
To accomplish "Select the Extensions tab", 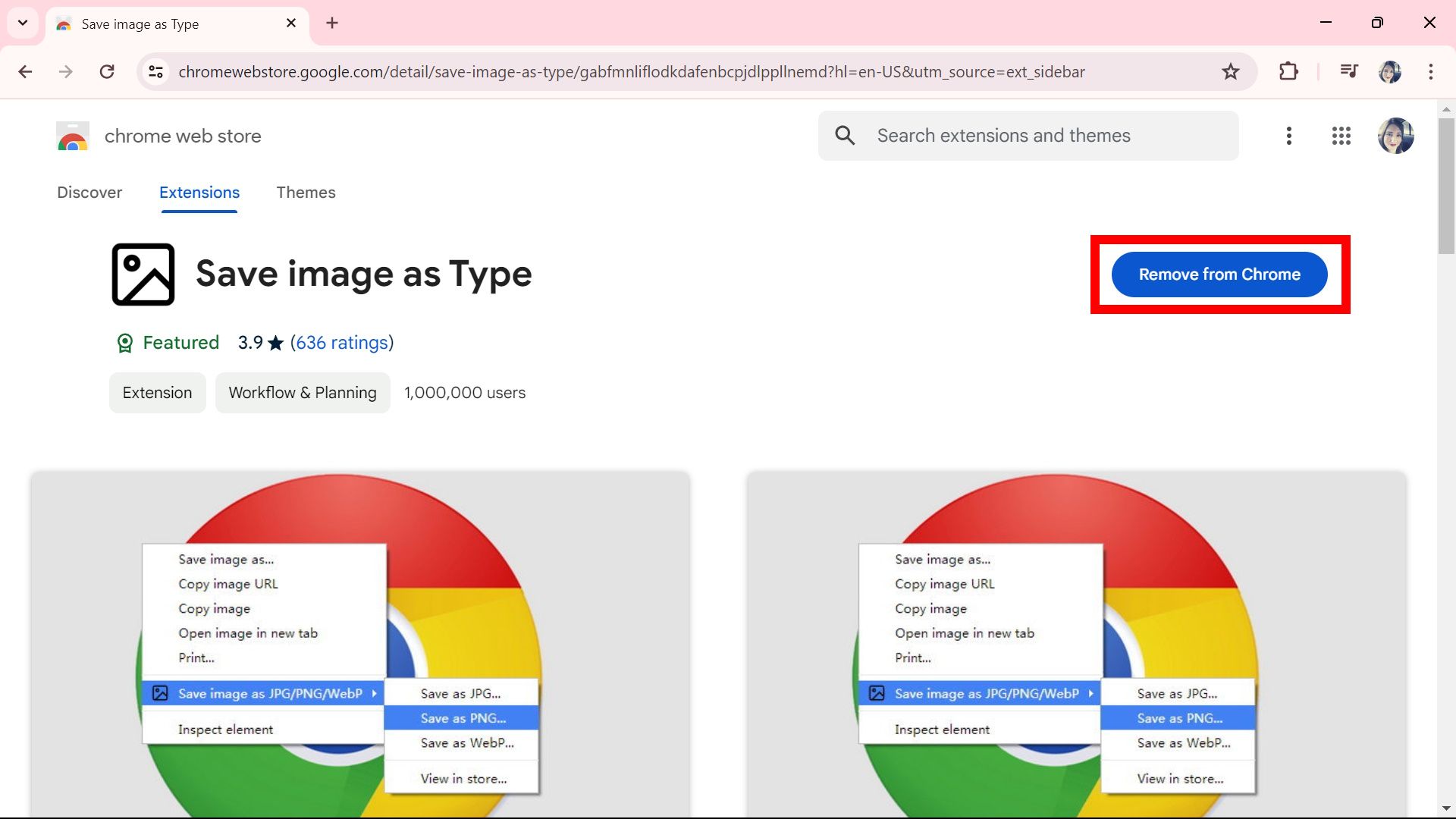I will point(199,192).
